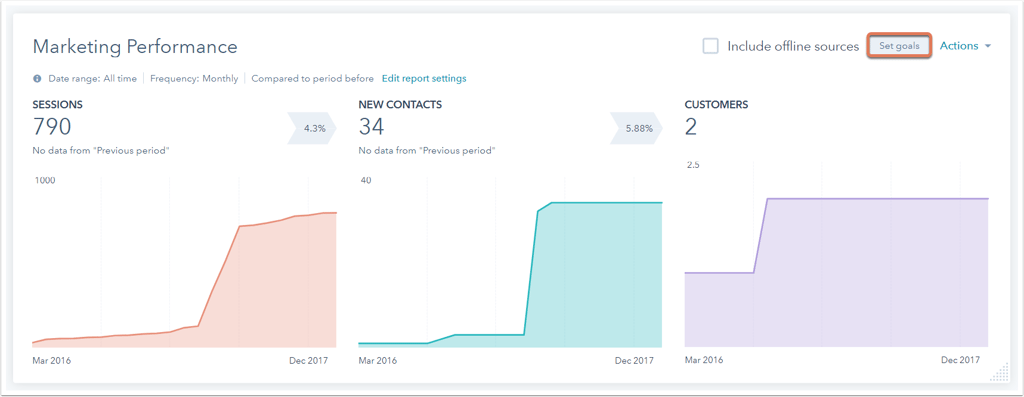Click Mar 2016 label under Customers chart
This screenshot has width=1024, height=397.
704,360
